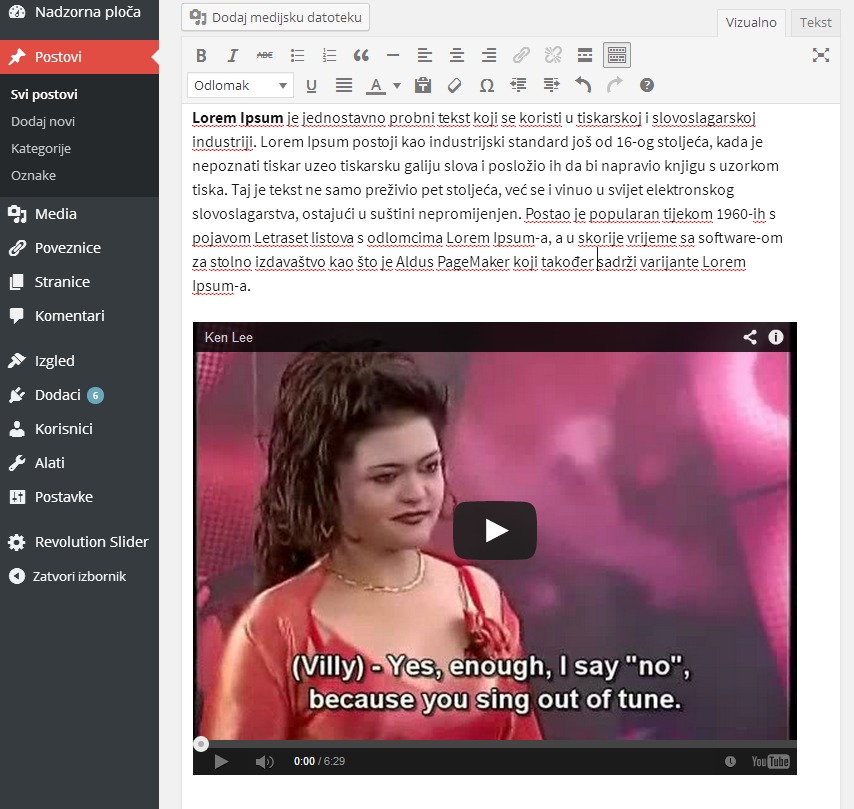Insert a blockquote
The width and height of the screenshot is (854, 809).
[361, 55]
